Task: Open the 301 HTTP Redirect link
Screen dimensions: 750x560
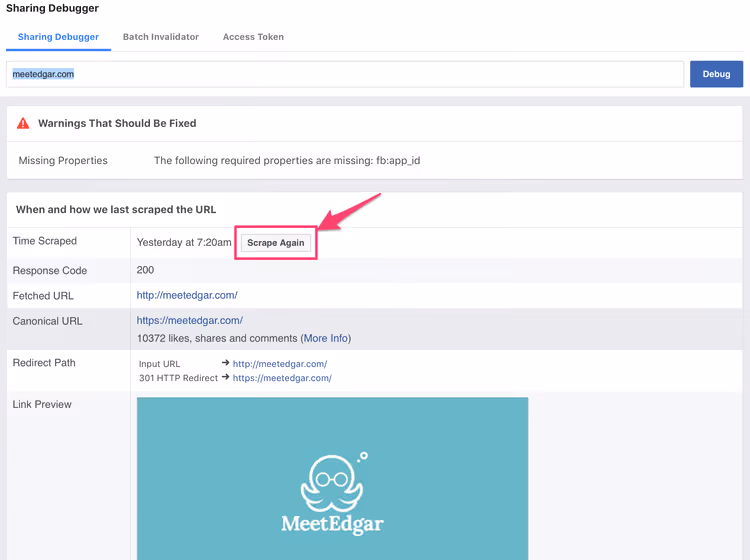Action: 282,378
